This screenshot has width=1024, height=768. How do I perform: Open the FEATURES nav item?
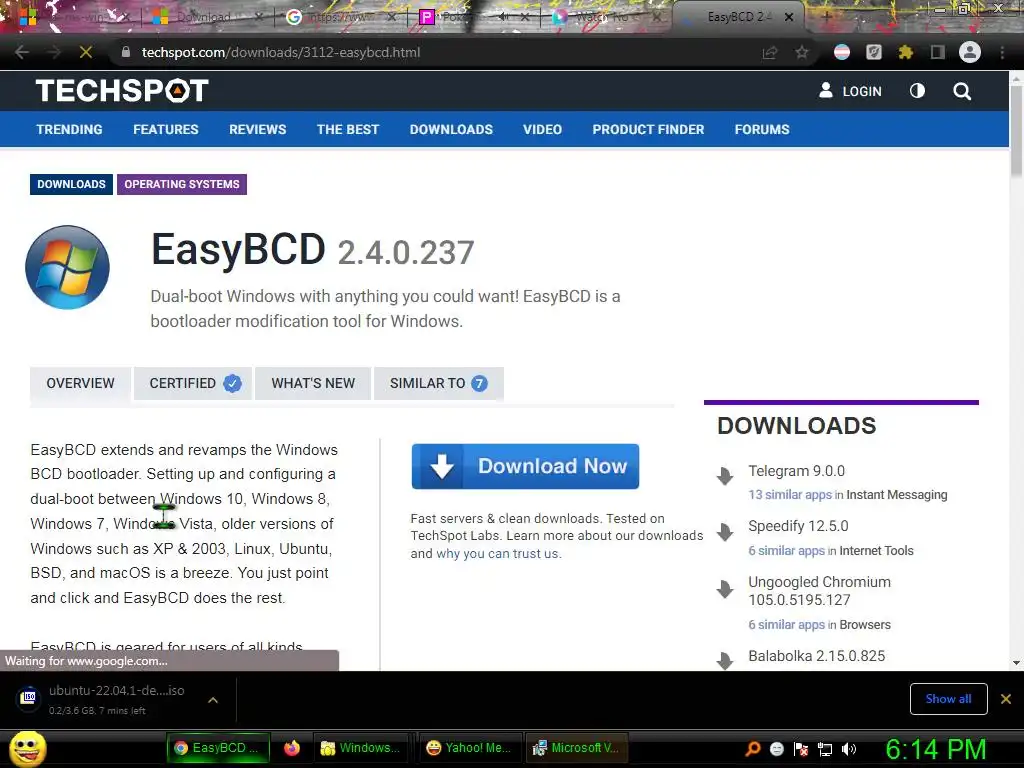pyautogui.click(x=166, y=129)
